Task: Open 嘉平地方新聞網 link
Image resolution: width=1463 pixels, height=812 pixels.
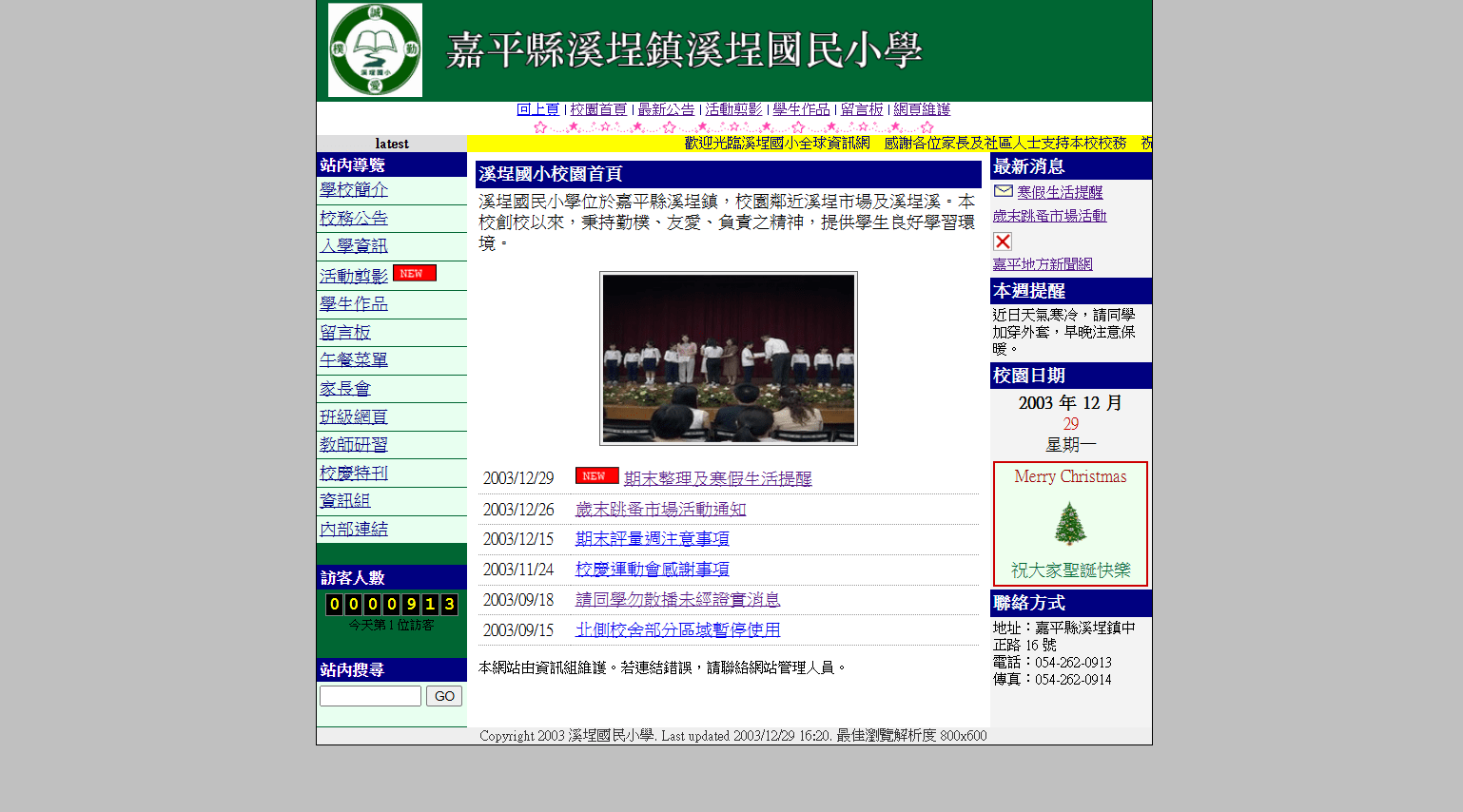Action: tap(1043, 264)
